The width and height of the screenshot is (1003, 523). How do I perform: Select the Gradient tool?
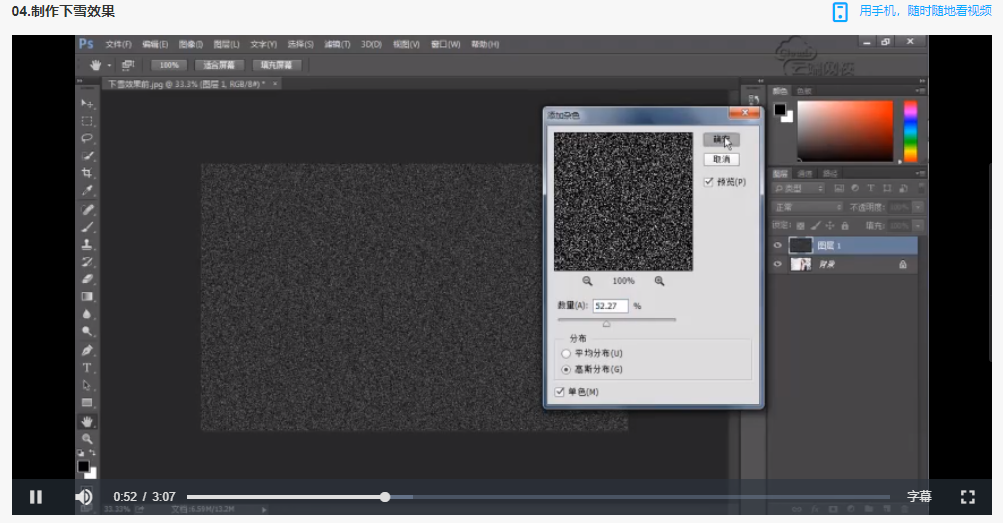pyautogui.click(x=87, y=297)
